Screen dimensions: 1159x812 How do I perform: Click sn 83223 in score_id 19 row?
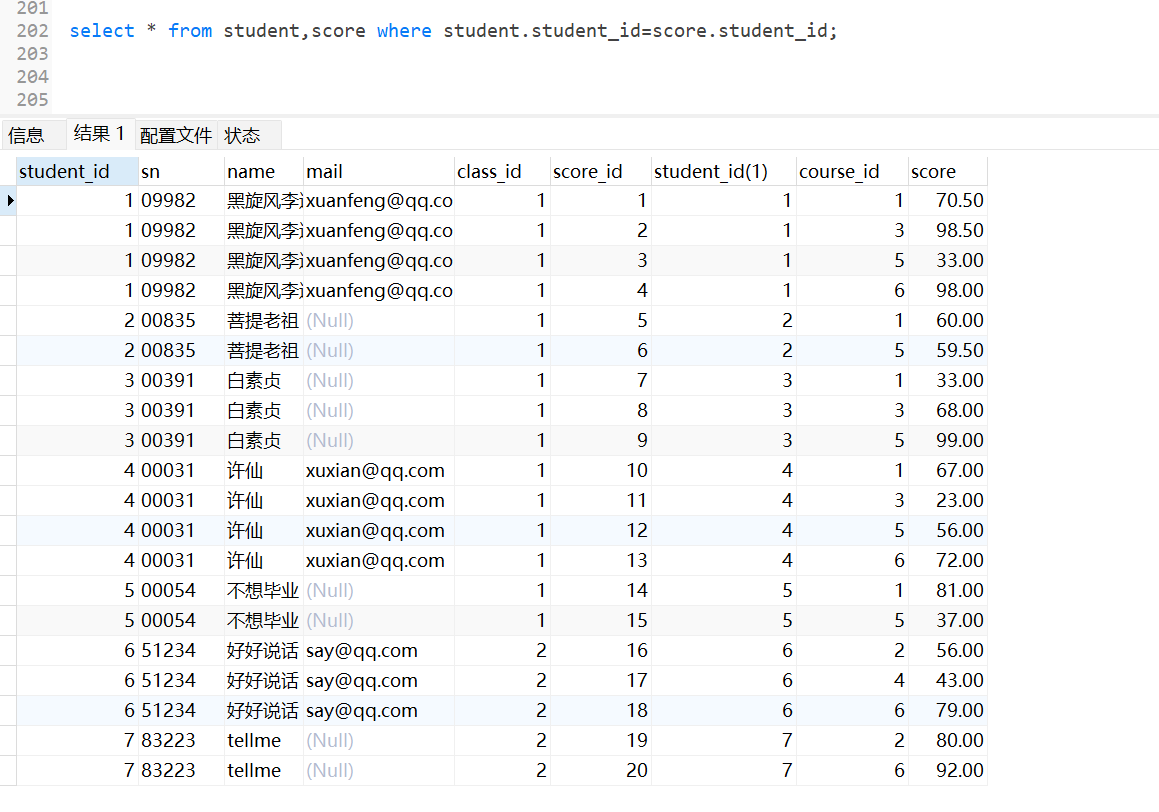(x=181, y=740)
